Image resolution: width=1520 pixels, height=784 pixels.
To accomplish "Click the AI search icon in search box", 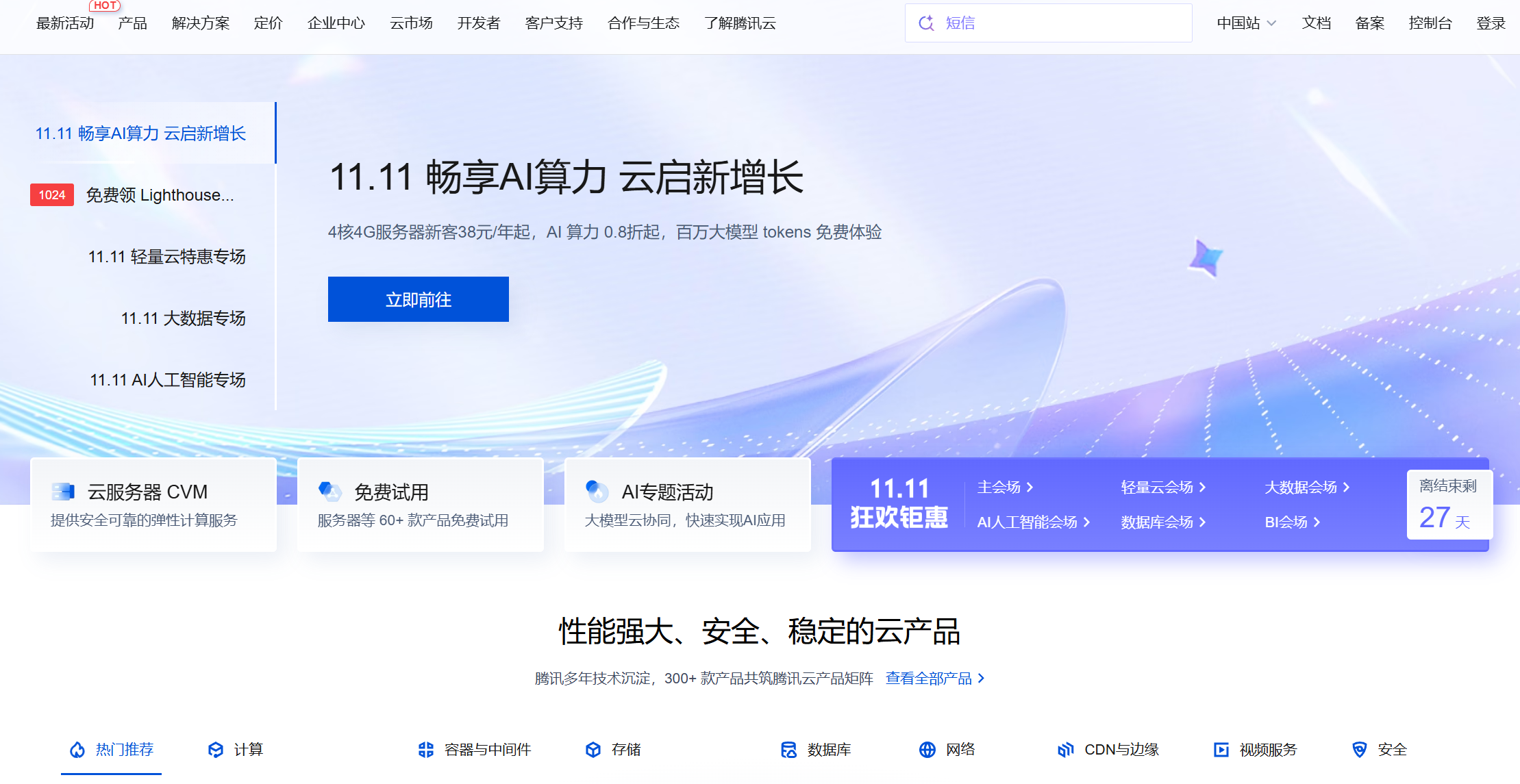I will coord(926,23).
